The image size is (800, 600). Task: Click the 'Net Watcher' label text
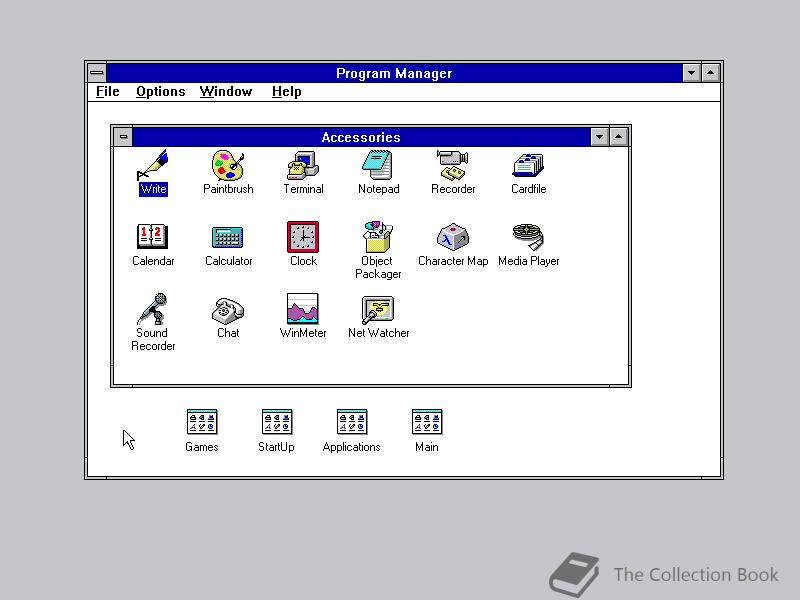coord(379,333)
